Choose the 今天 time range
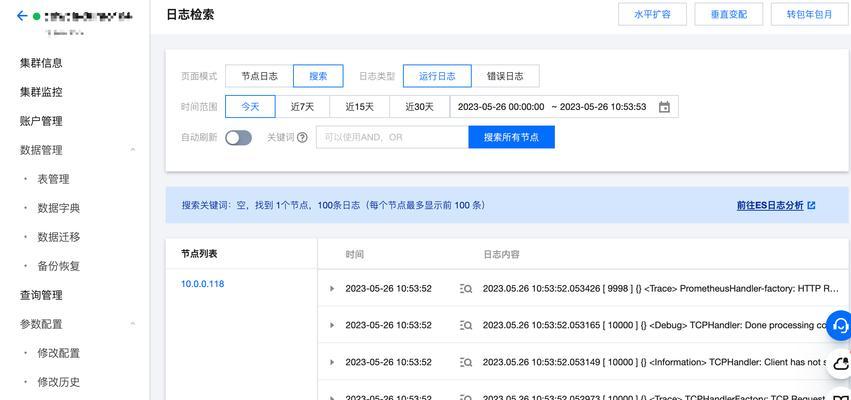The image size is (851, 400). [x=250, y=107]
